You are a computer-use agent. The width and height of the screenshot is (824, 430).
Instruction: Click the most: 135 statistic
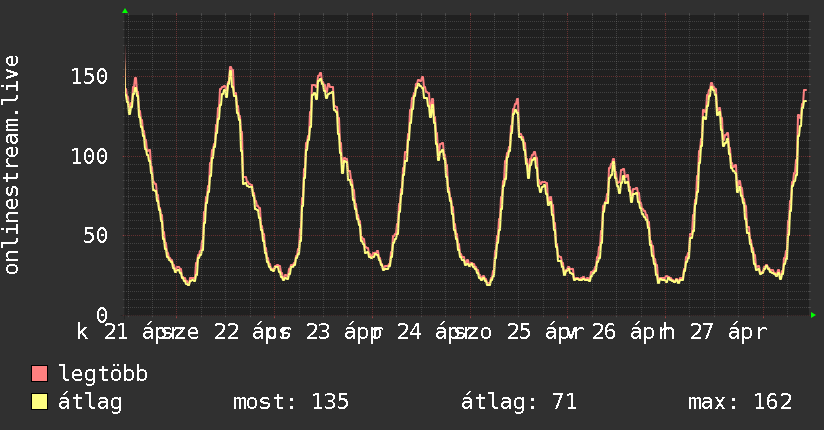click(291, 402)
